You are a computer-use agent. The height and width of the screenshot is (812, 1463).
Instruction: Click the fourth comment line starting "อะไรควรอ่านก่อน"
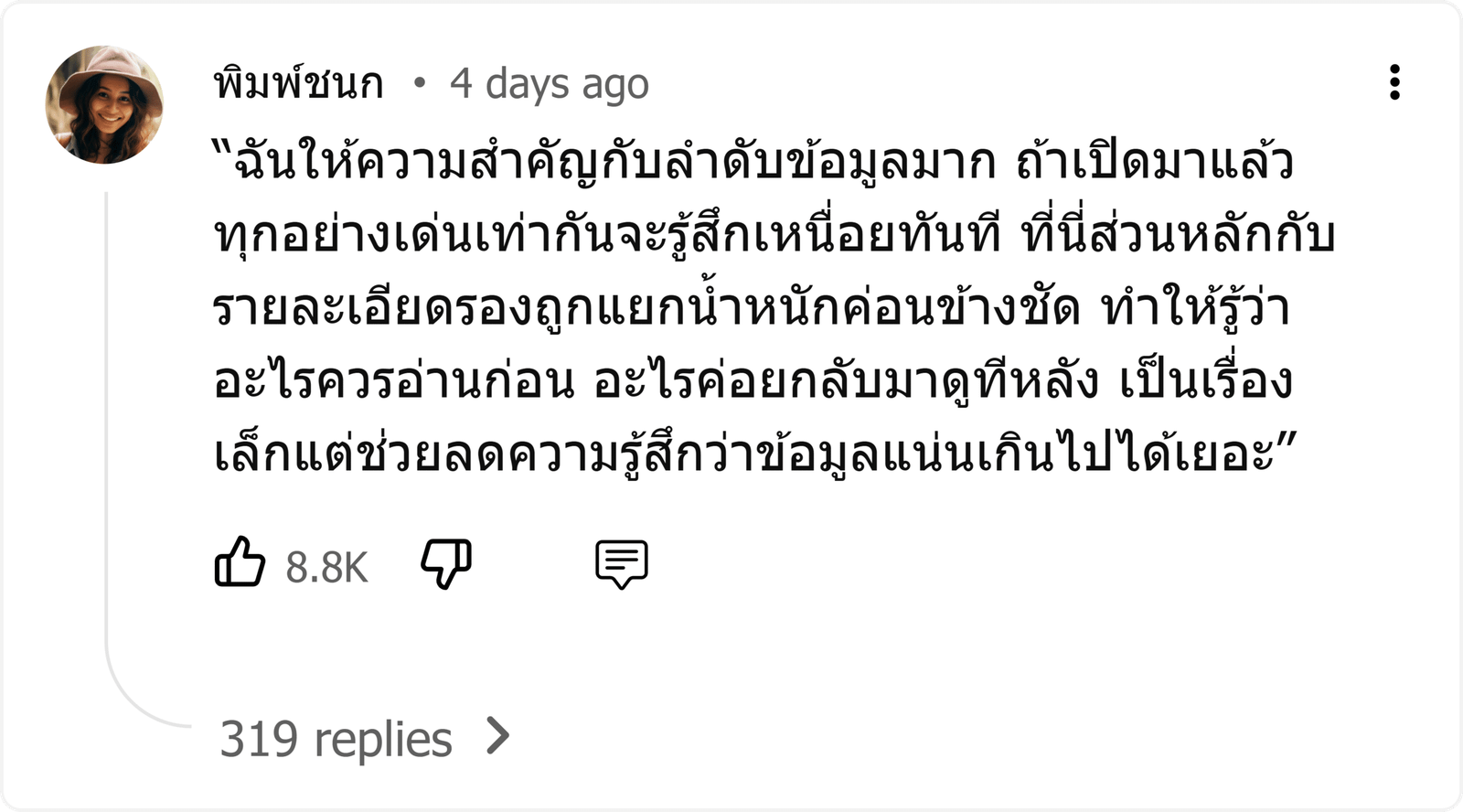pyautogui.click(x=753, y=381)
